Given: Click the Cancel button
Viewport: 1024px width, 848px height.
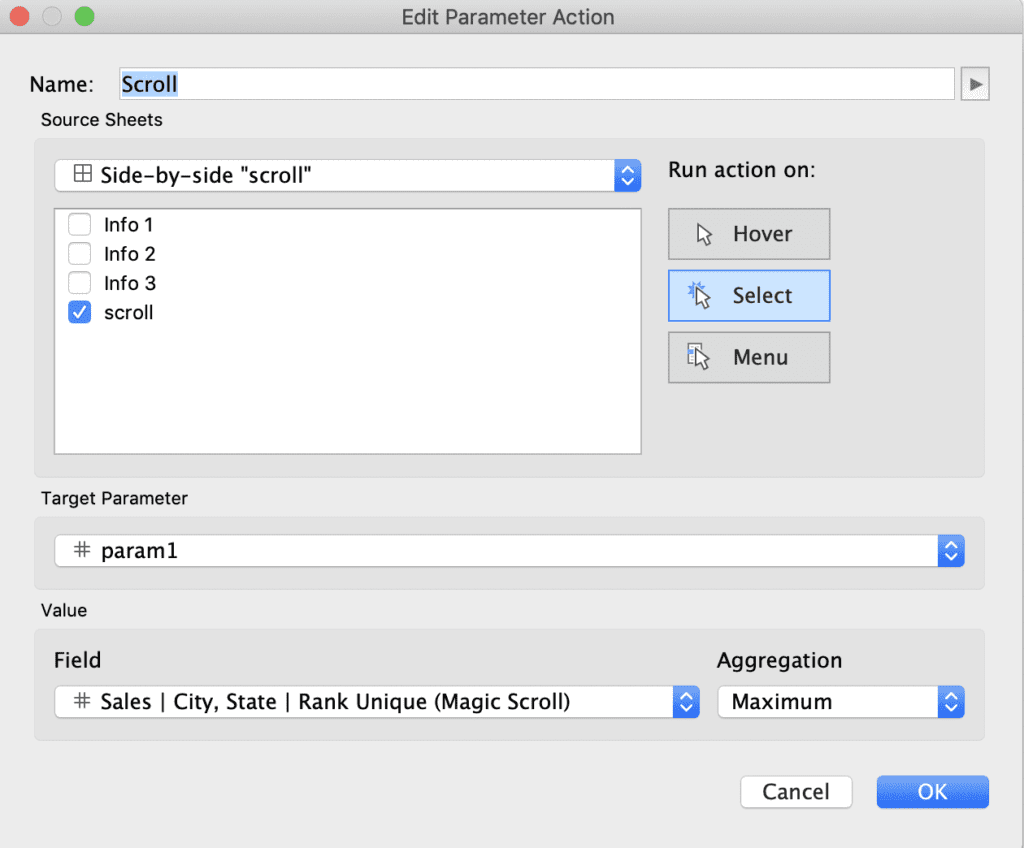Looking at the screenshot, I should tap(795, 791).
